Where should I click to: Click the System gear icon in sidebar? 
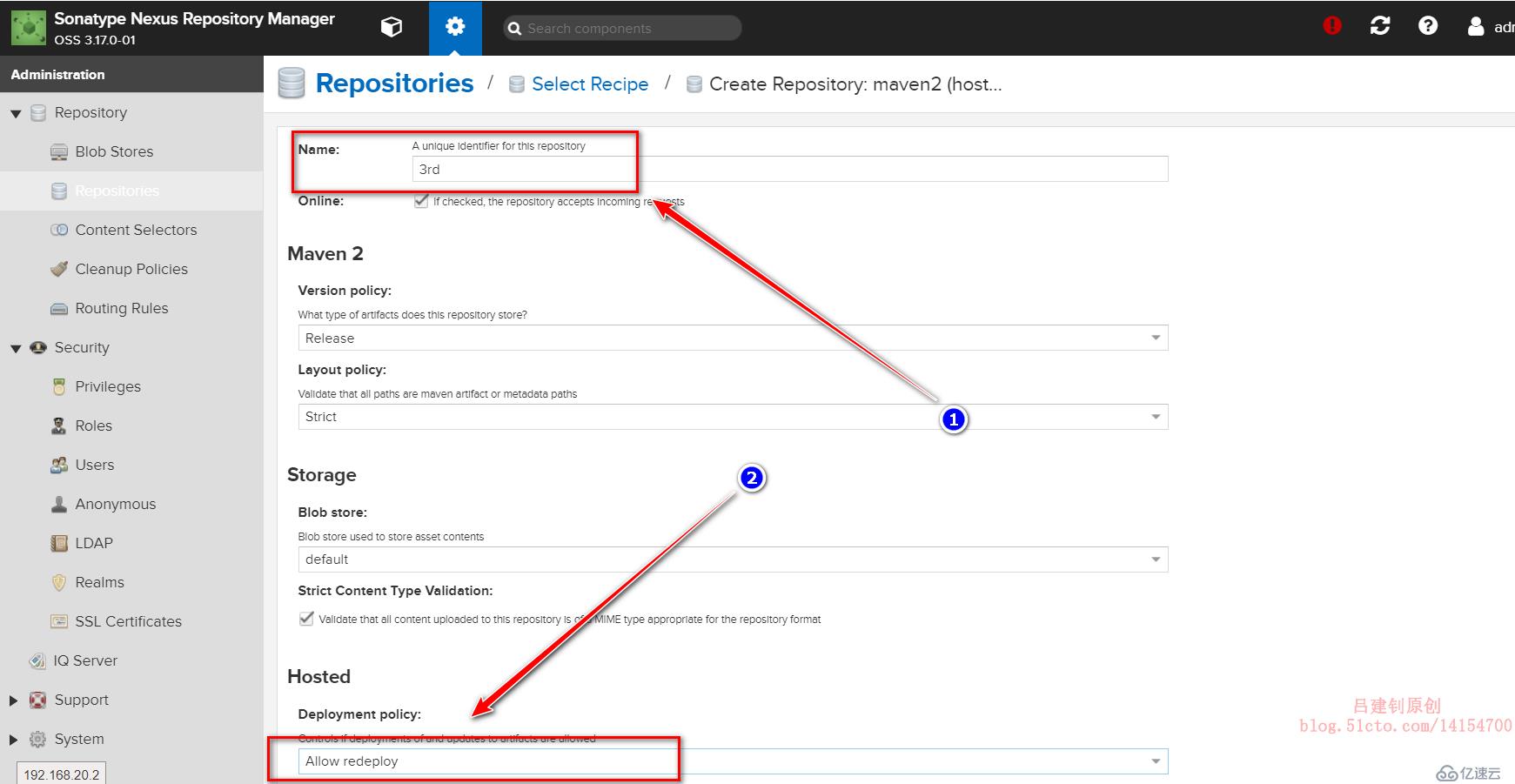[x=38, y=740]
